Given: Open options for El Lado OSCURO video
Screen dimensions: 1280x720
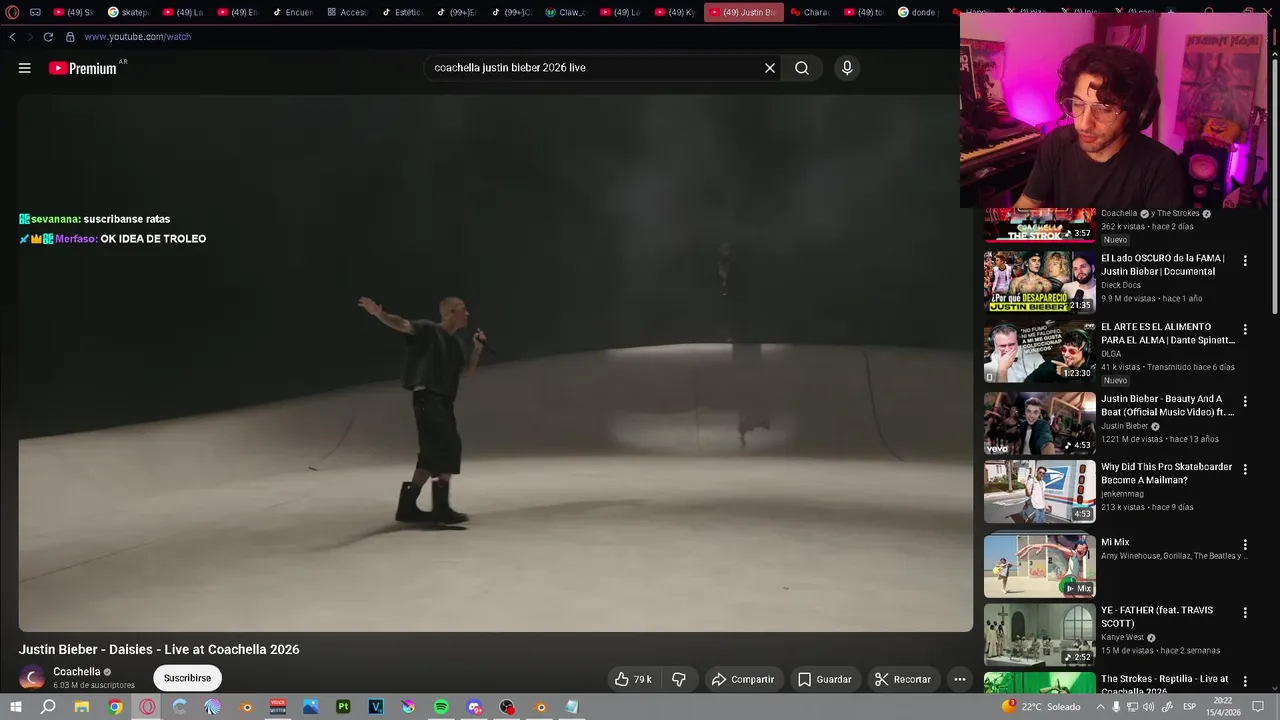Looking at the screenshot, I should point(1245,261).
